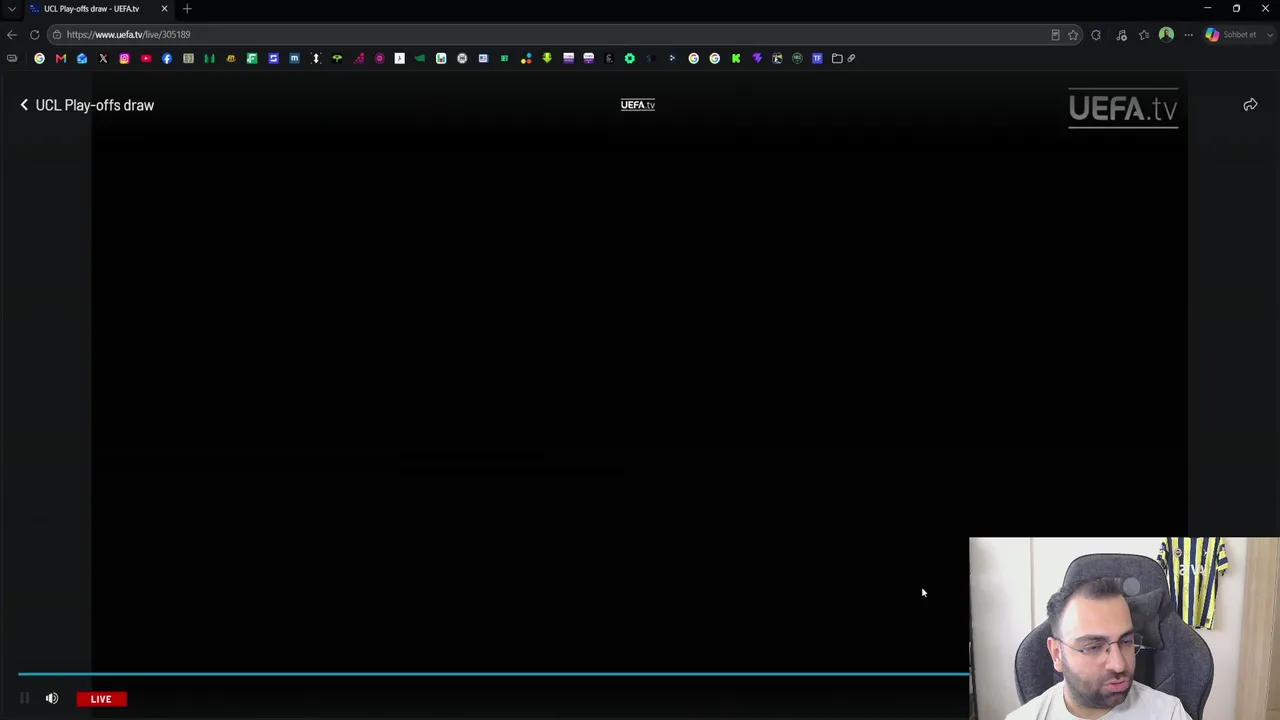Screen dimensions: 1280x720
Task: Click the UEFA.tv logo at top center
Action: [638, 105]
